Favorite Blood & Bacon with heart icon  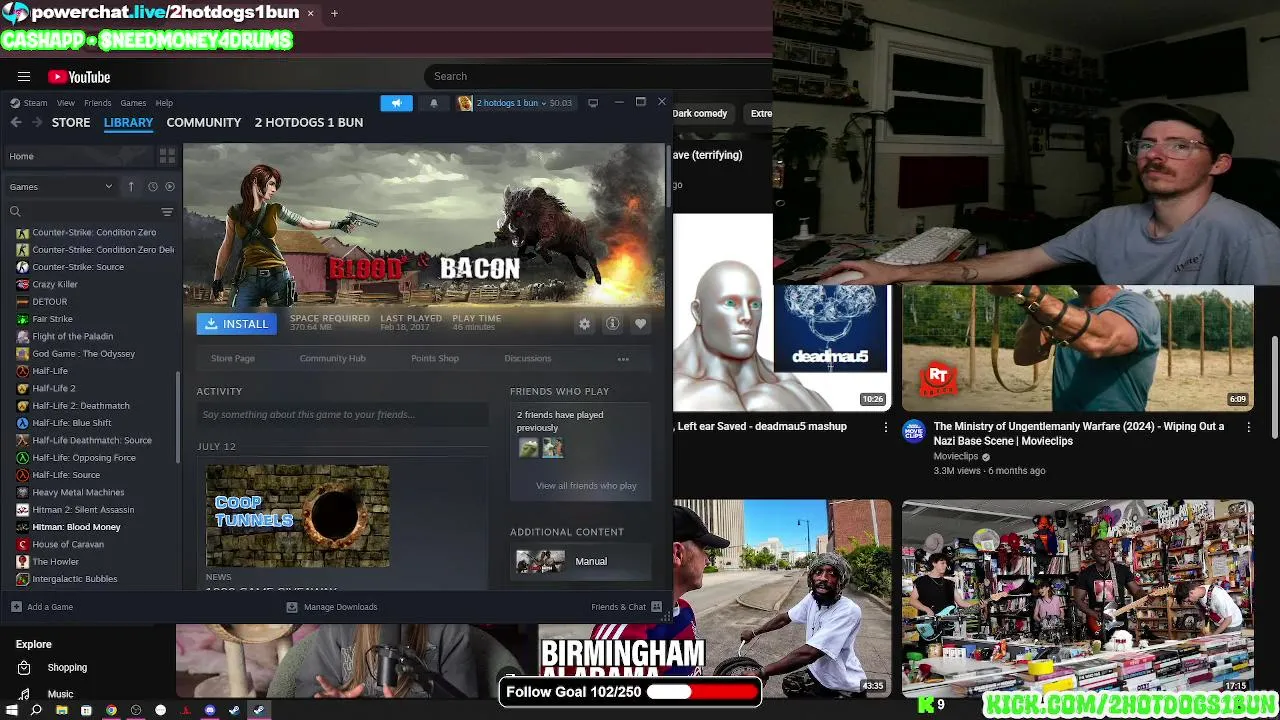tap(640, 324)
